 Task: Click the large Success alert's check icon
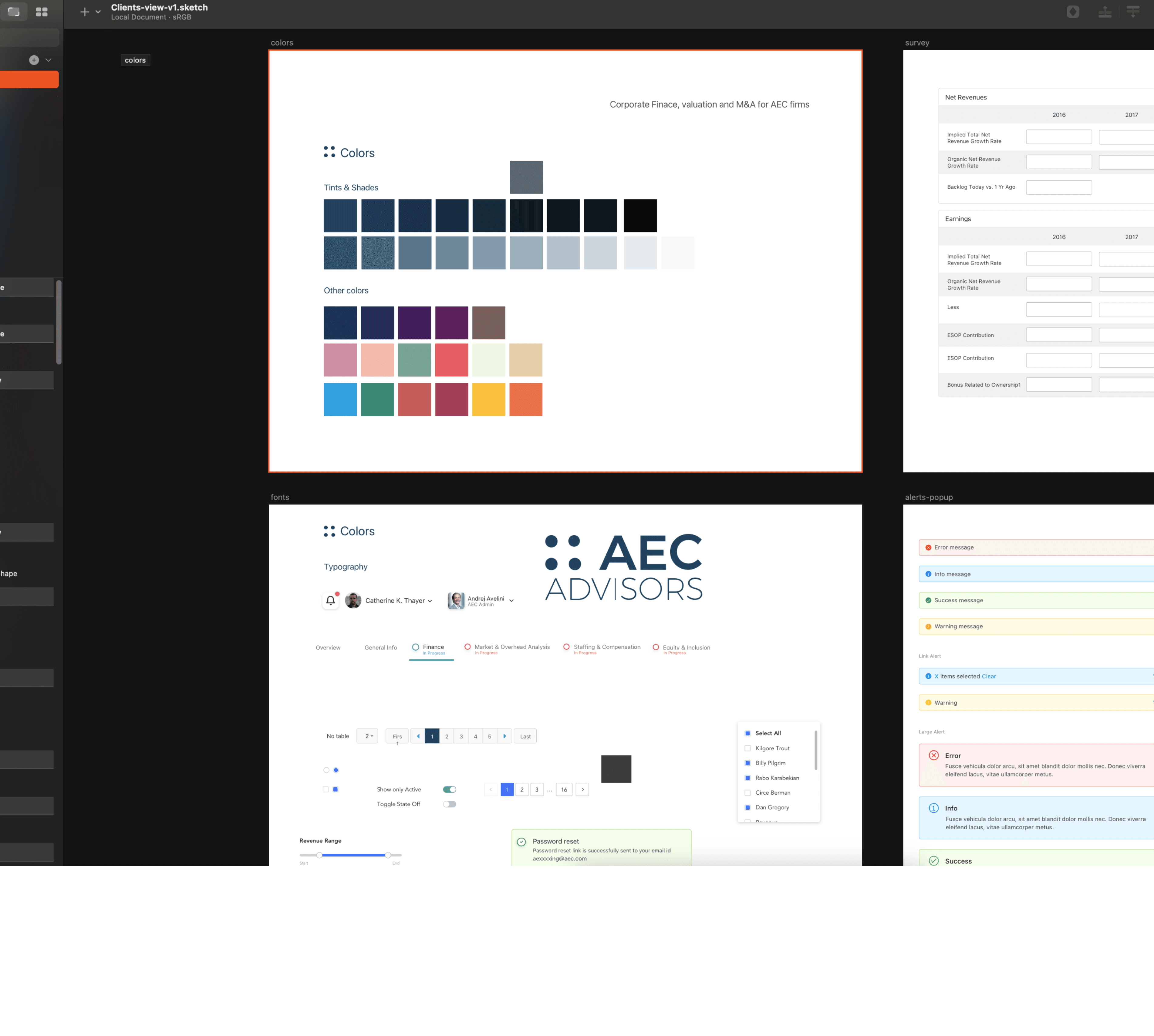934,861
